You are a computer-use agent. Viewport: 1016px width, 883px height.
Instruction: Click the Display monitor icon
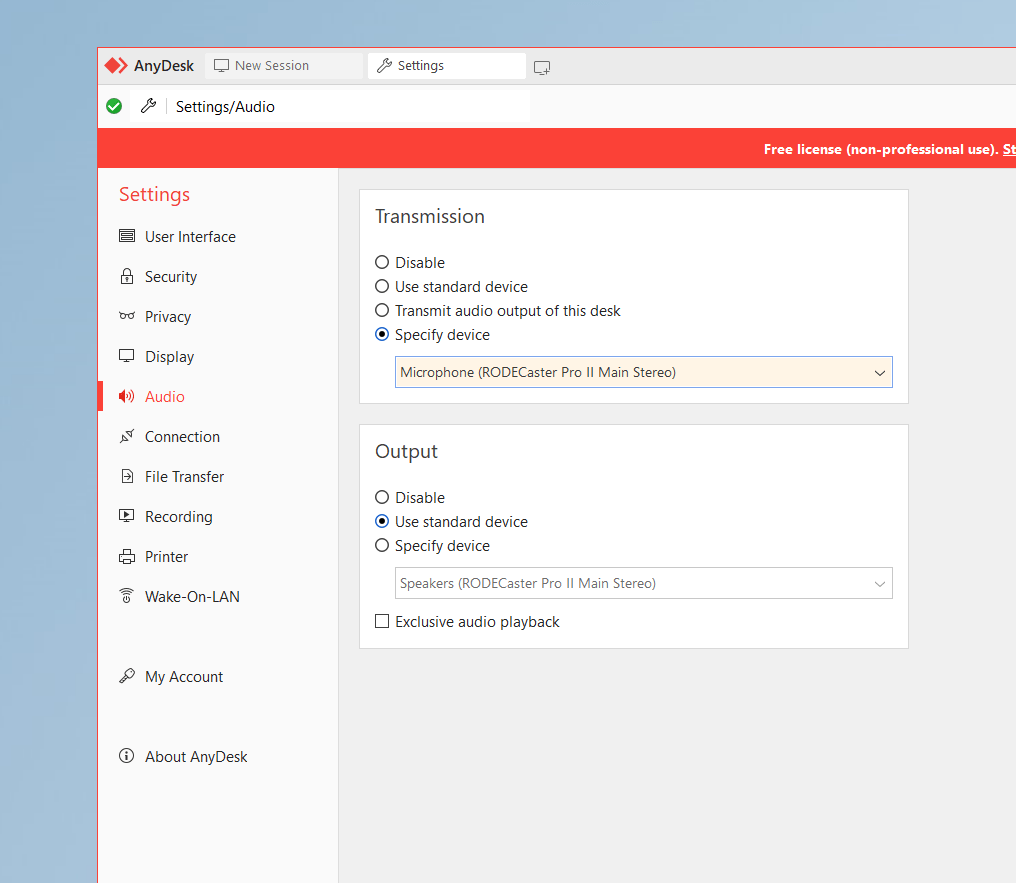pos(127,356)
